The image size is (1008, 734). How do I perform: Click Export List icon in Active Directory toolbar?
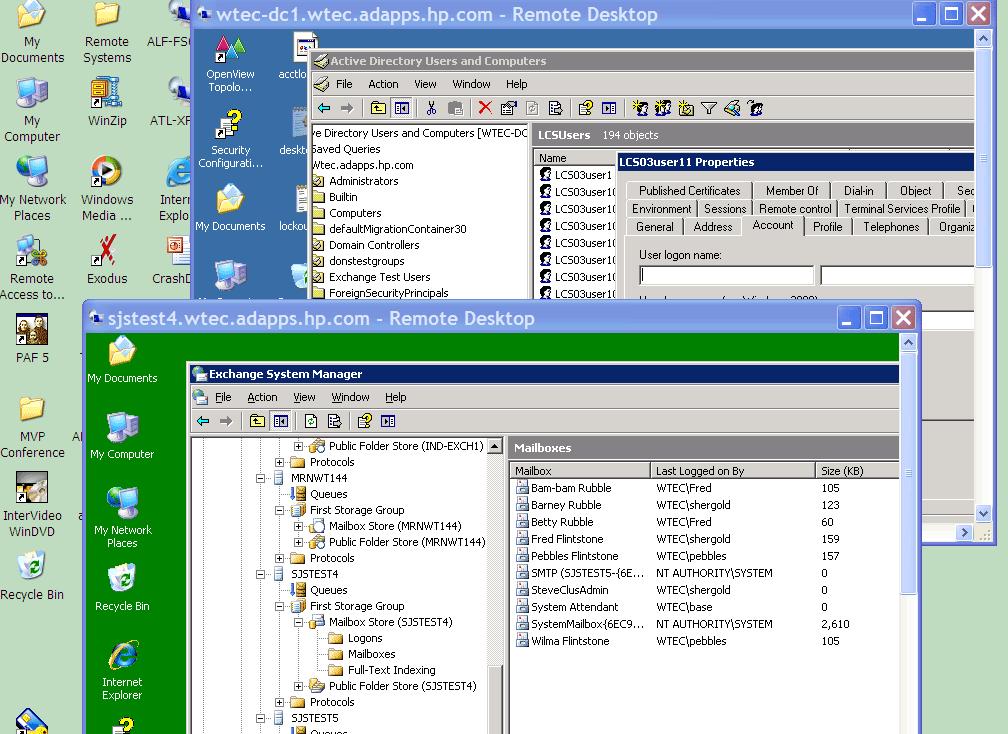pos(555,108)
